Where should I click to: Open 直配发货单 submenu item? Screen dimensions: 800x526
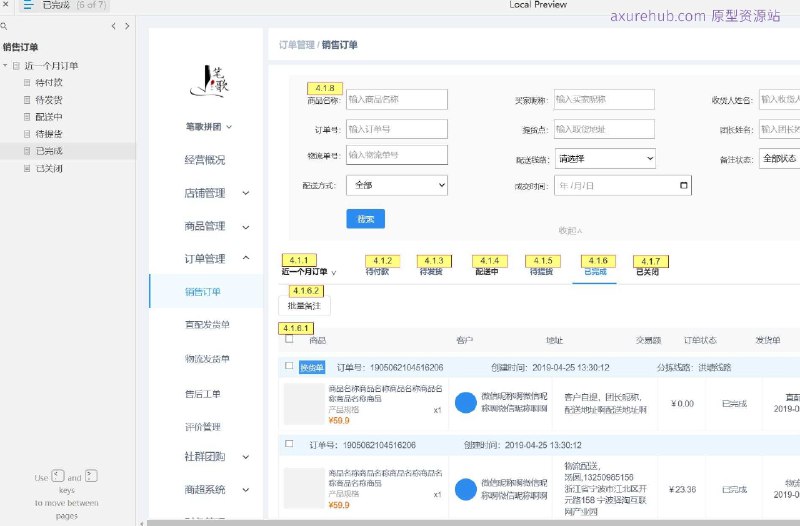pos(207,324)
